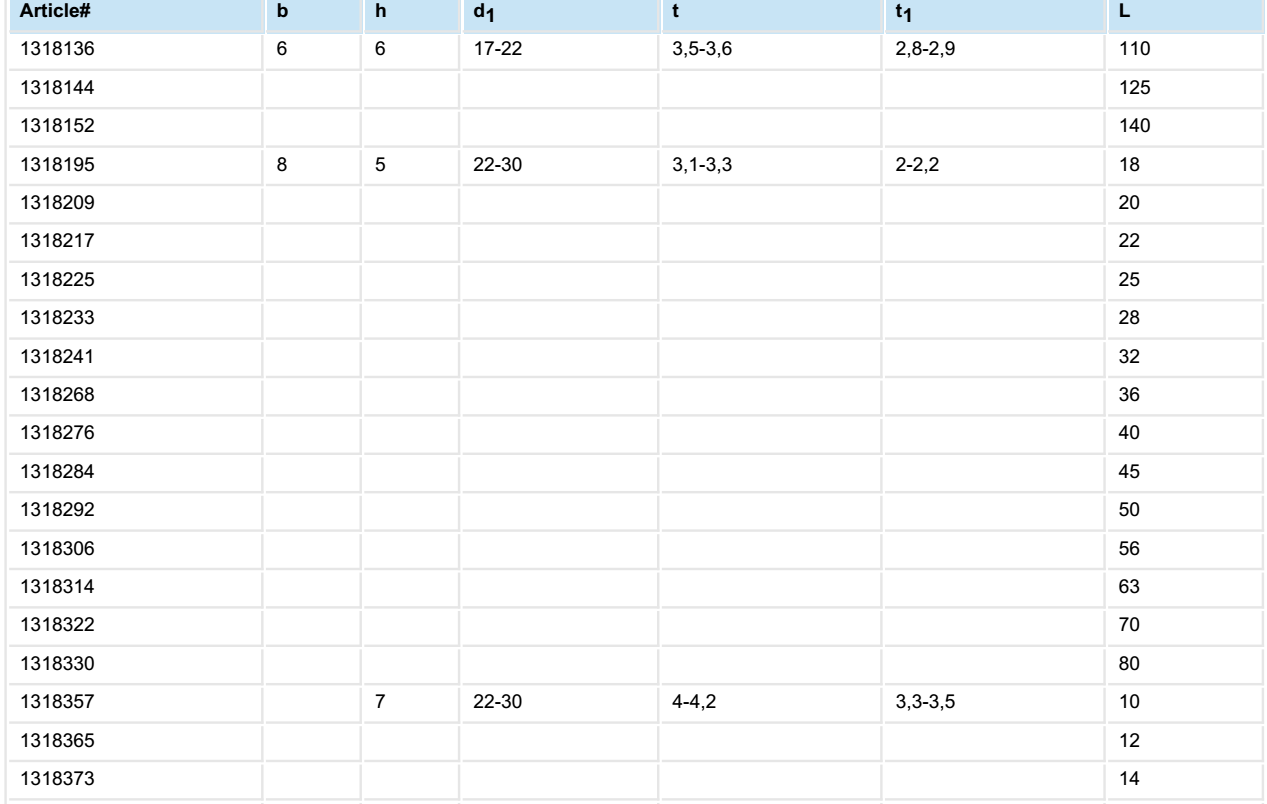Click h value 7 in row 1318357
The height and width of the screenshot is (804, 1267).
click(379, 702)
